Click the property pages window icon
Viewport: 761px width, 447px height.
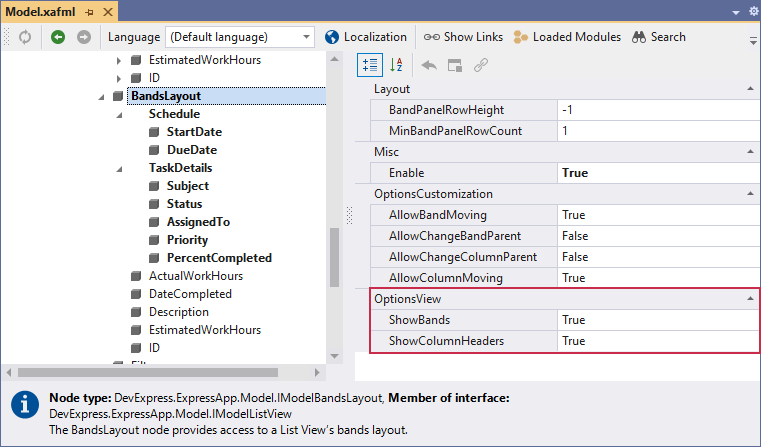tap(455, 65)
